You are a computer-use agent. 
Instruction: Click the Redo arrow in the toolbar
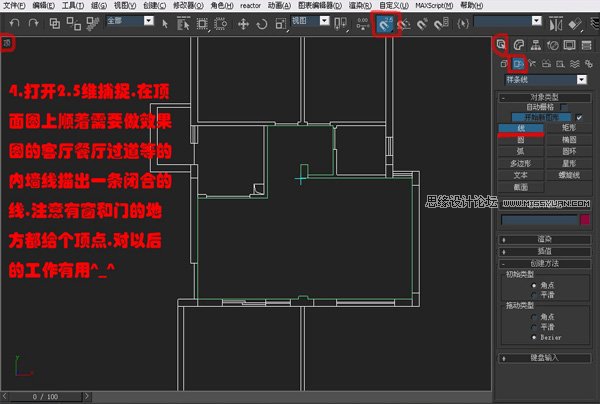coord(34,23)
